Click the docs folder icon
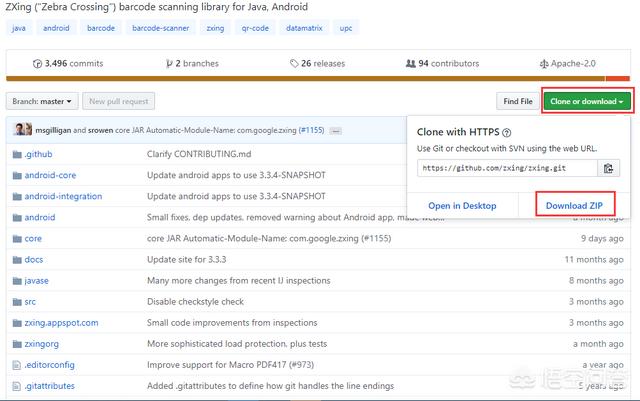640x401 pixels. (17, 260)
